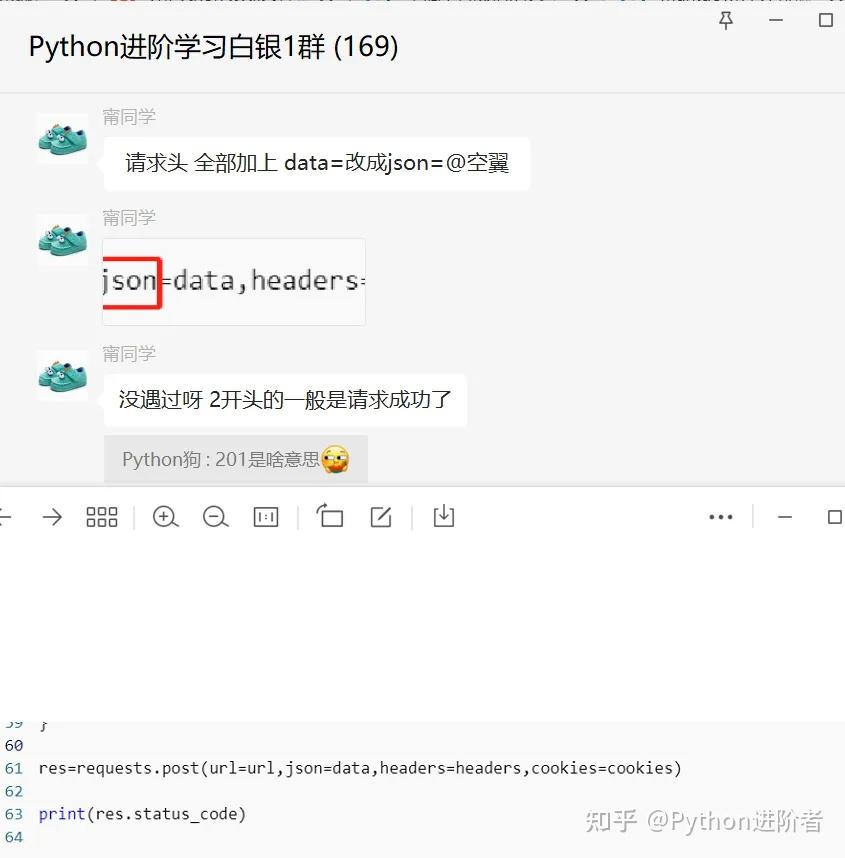Zoom in on the image
Screen dimensions: 845x858
(165, 517)
